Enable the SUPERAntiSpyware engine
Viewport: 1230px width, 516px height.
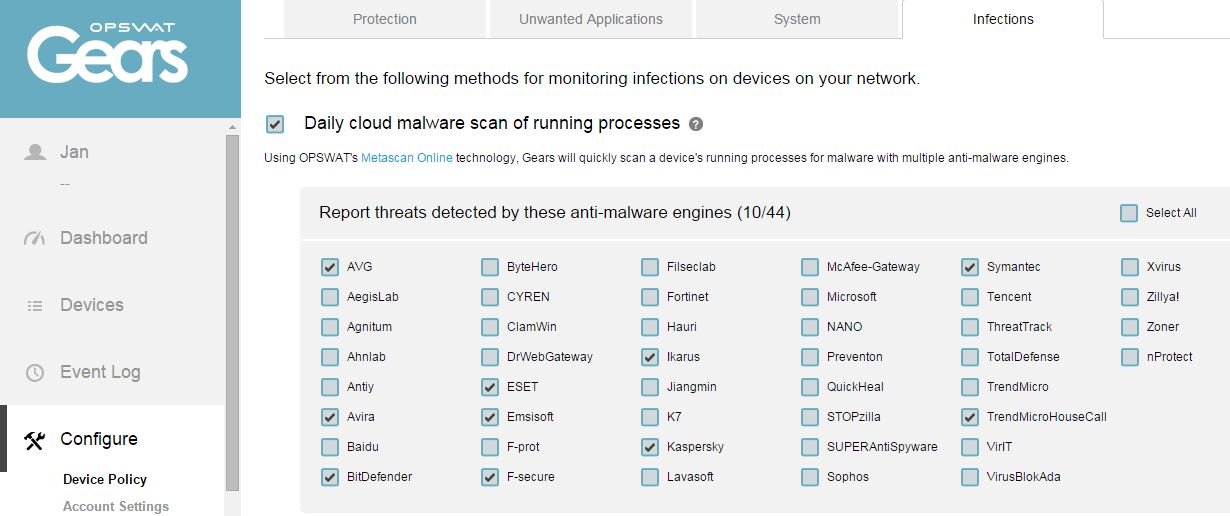pos(810,447)
